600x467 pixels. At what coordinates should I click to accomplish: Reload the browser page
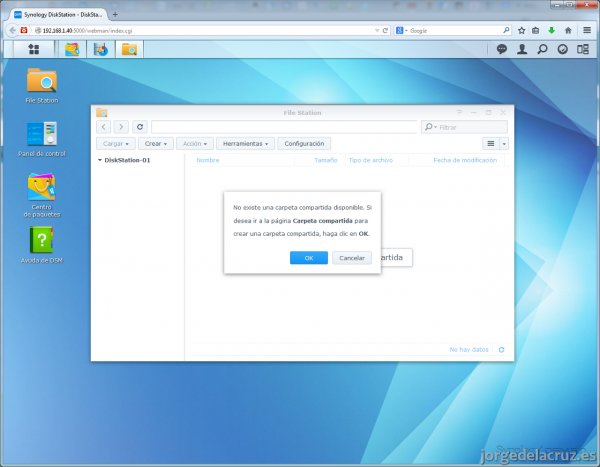(x=385, y=31)
